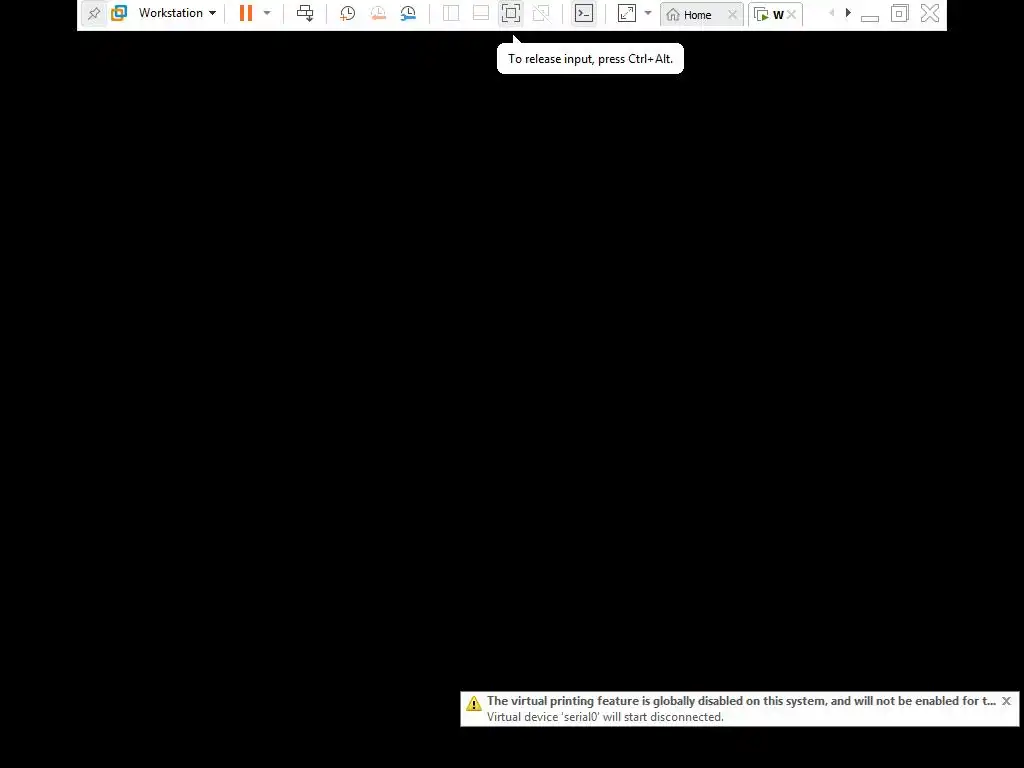Pause the virtual machine
1024x768 pixels.
coord(246,13)
